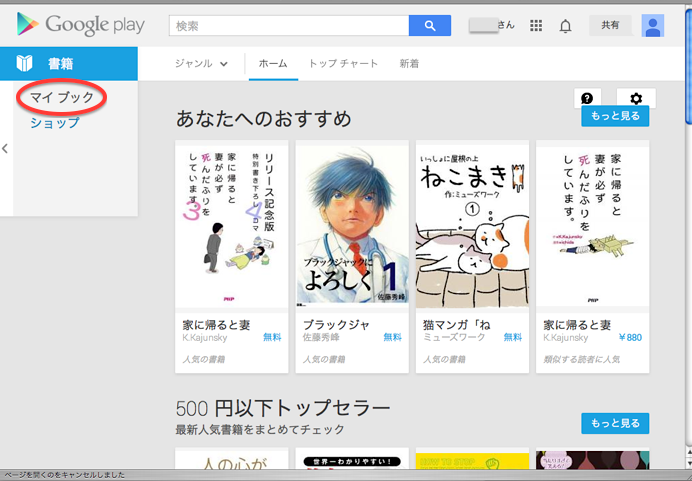Click 類似する読者に人気 label
Screen dimensions: 692x481
582,359
